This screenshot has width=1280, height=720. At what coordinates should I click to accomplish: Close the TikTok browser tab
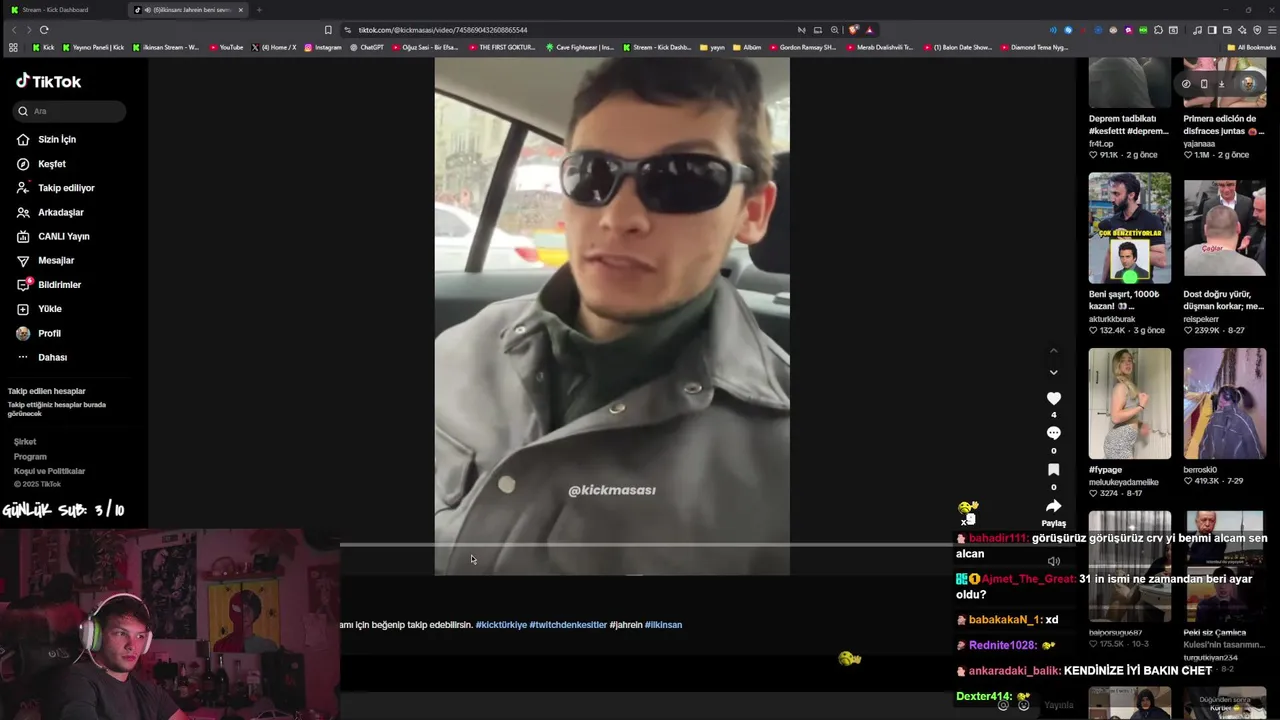[240, 10]
